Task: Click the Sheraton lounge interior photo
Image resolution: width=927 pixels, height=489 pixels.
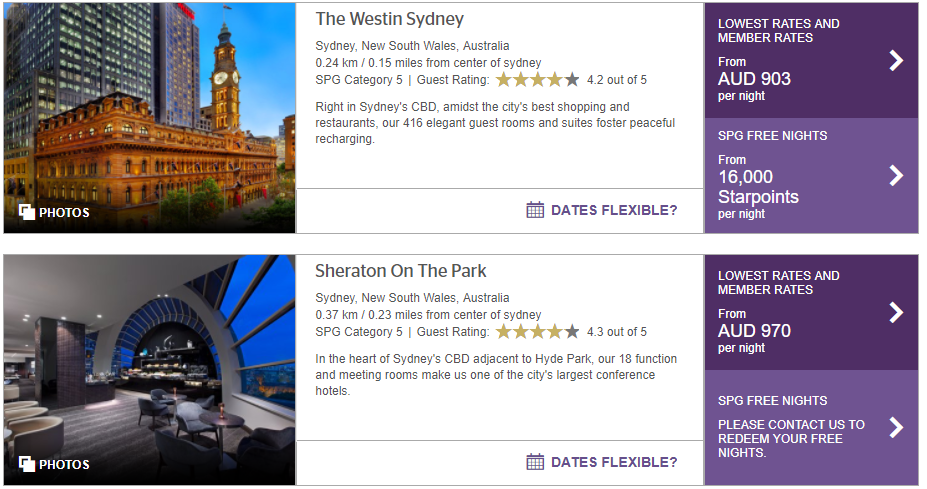Action: click(x=150, y=370)
